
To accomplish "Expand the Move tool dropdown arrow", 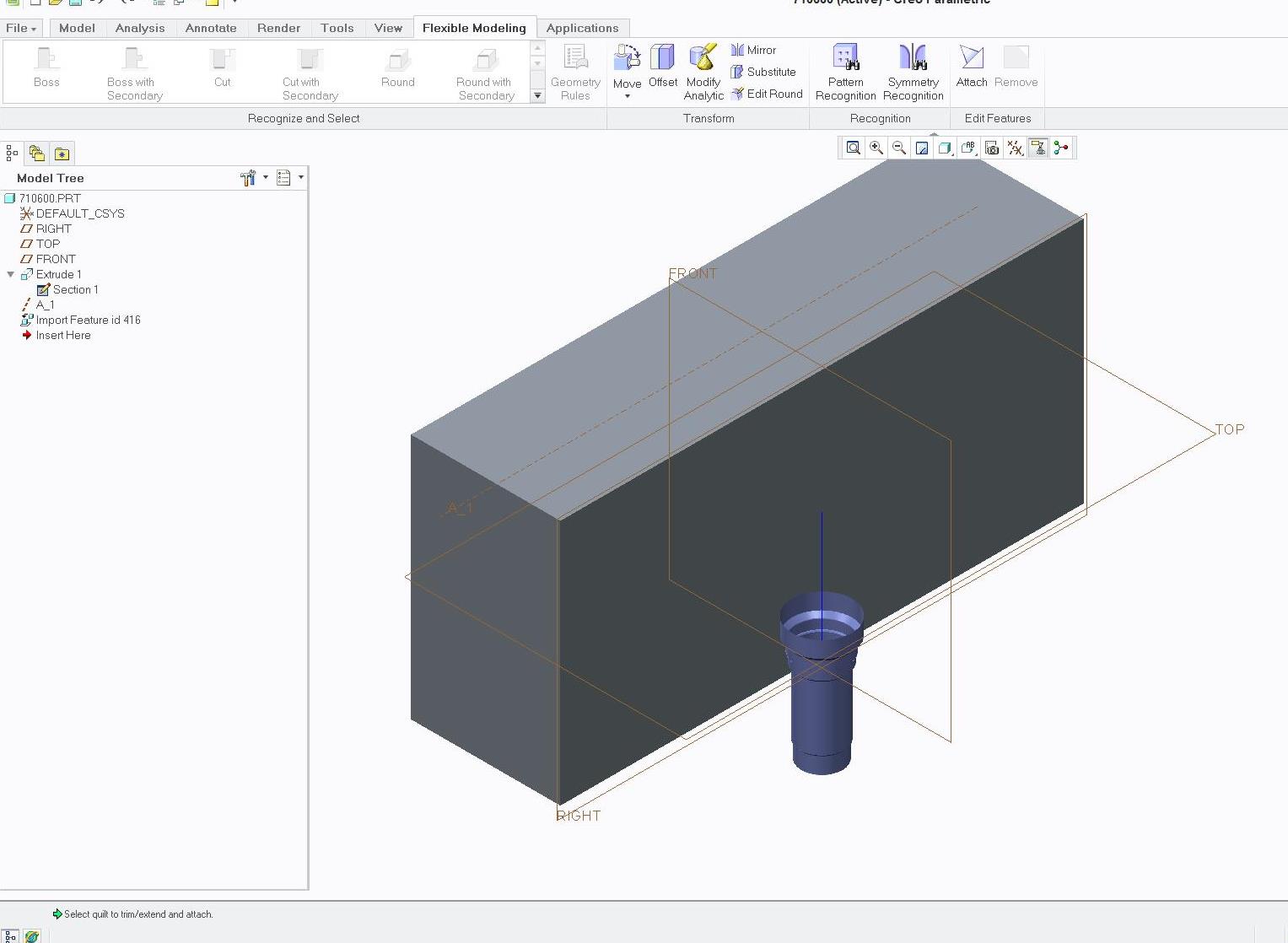I will [x=627, y=96].
